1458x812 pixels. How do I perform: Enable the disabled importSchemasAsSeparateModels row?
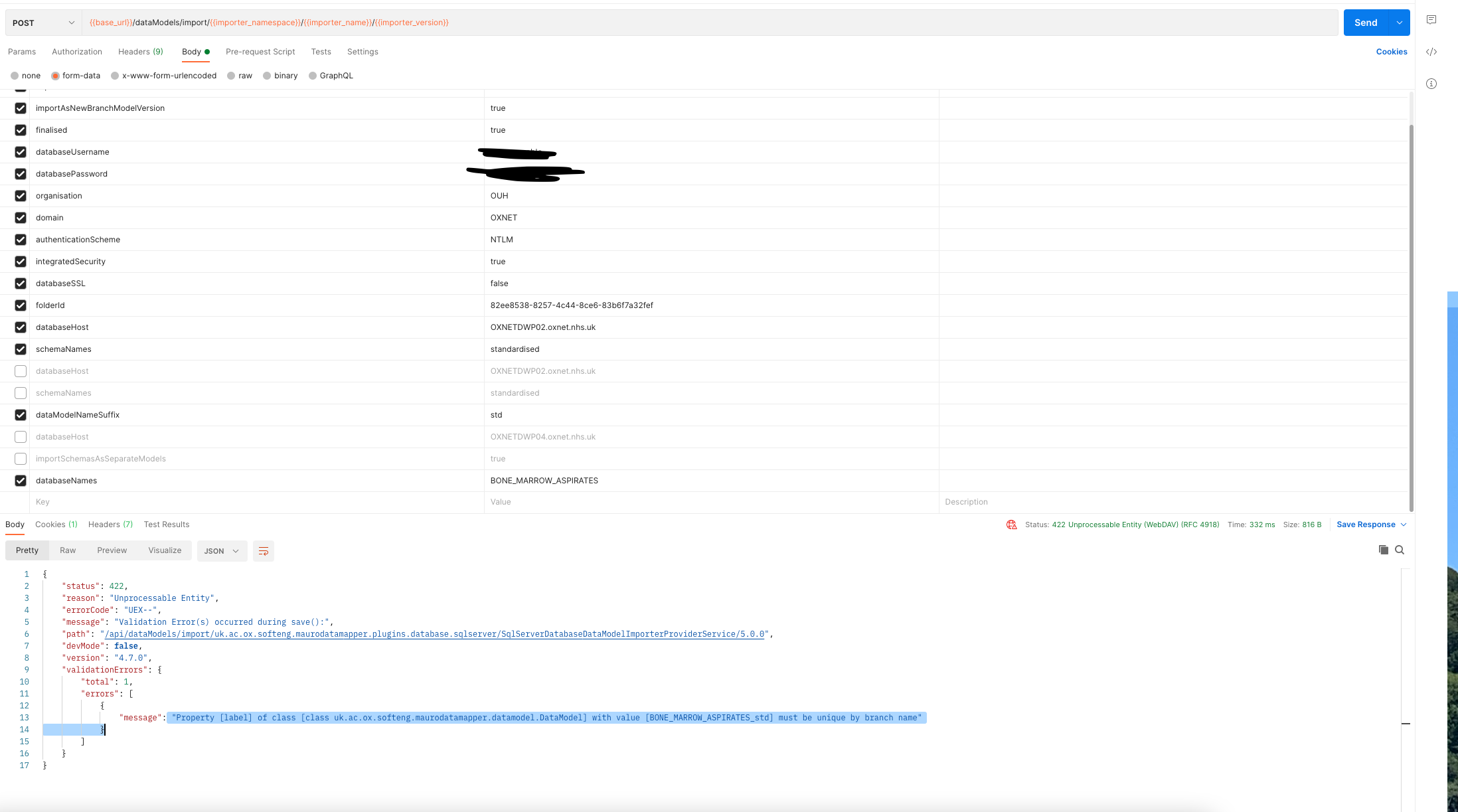point(21,459)
